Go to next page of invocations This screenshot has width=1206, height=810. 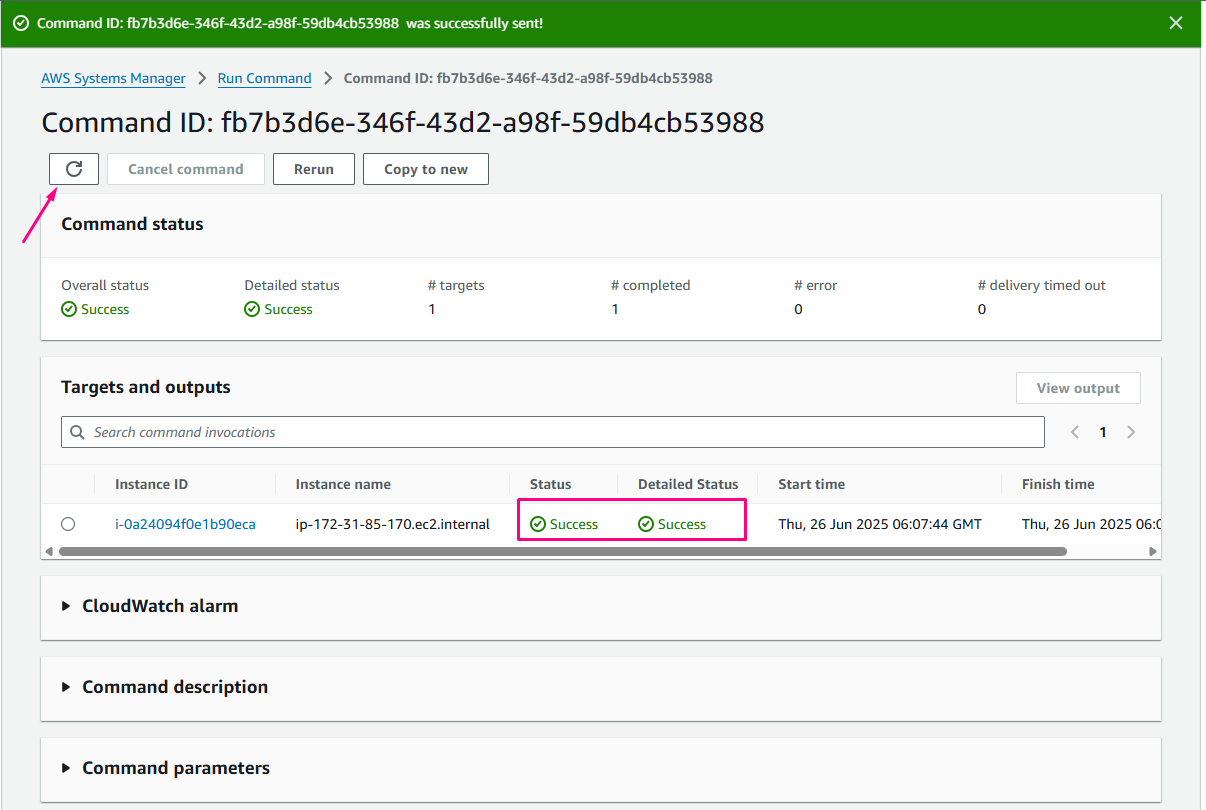pos(1131,432)
